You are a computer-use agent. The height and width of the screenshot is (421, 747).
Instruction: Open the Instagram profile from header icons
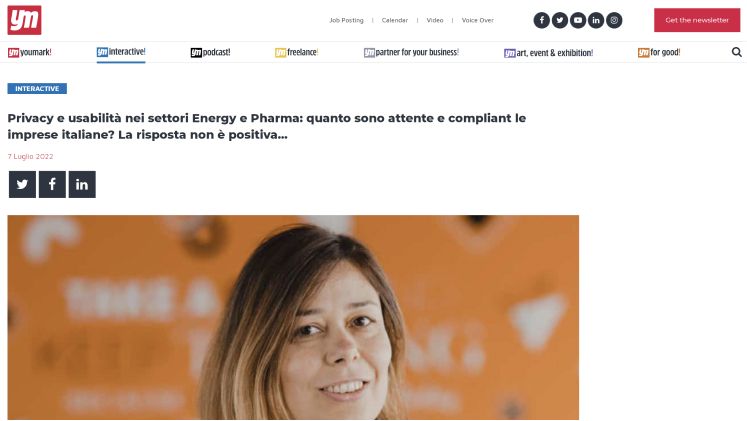coord(614,20)
